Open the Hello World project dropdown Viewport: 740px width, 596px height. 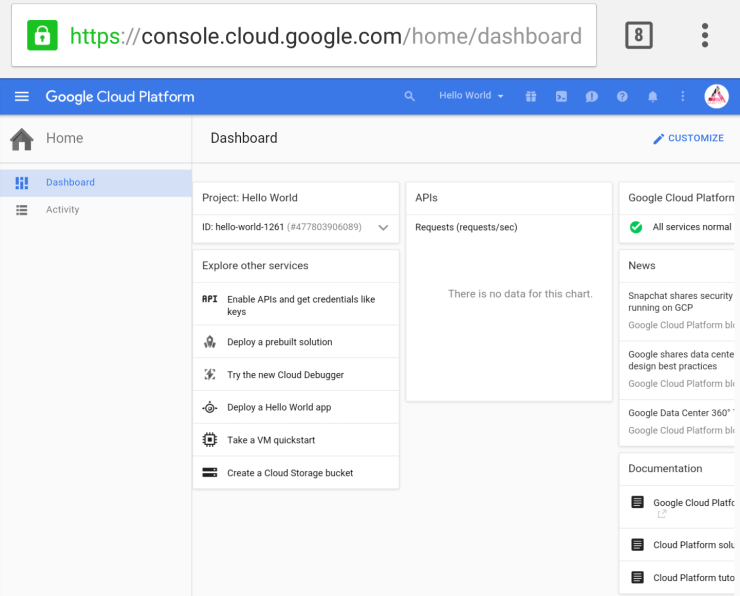click(x=471, y=96)
